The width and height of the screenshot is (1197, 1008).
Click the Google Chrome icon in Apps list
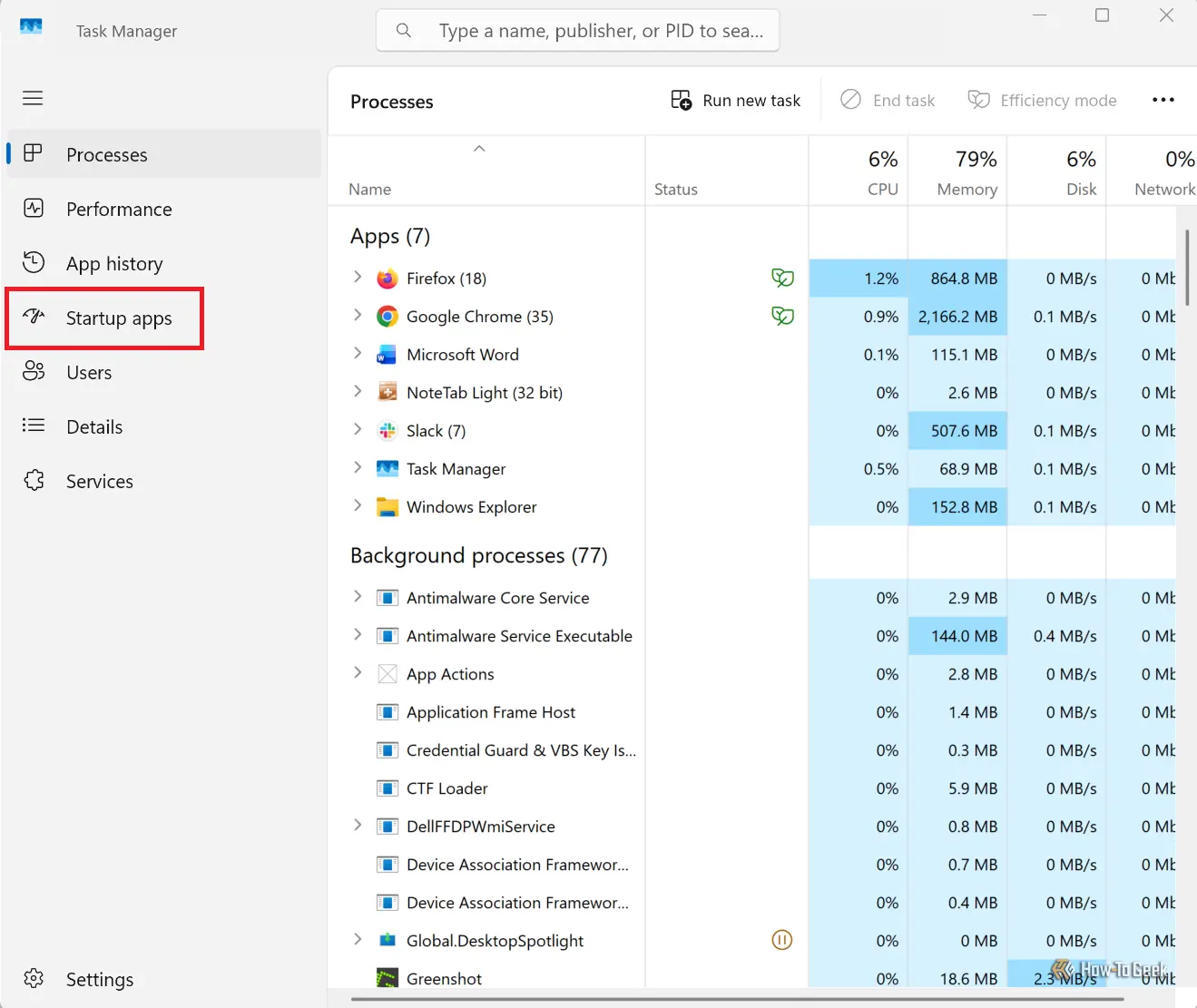[388, 317]
